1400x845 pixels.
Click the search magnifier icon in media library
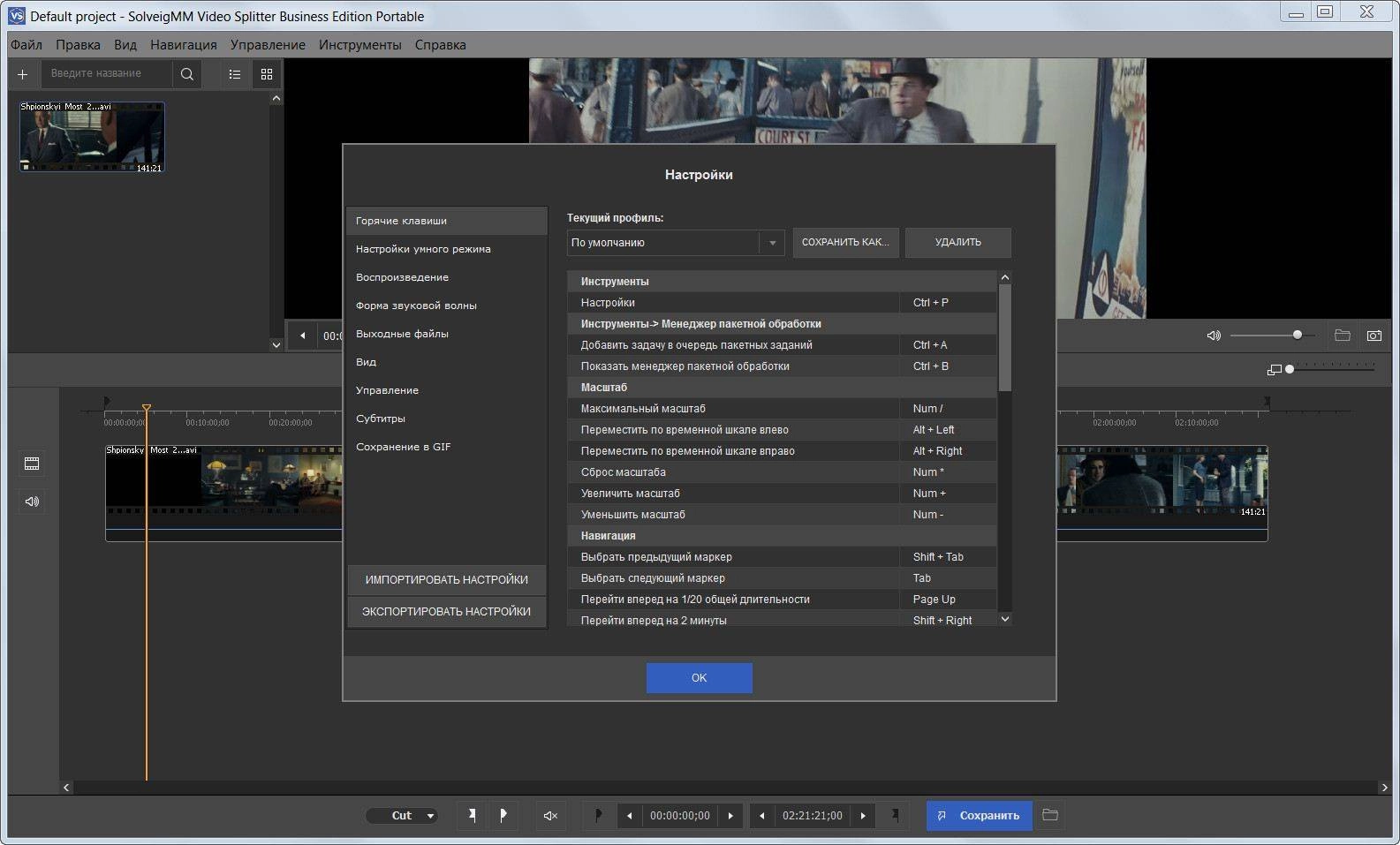186,74
